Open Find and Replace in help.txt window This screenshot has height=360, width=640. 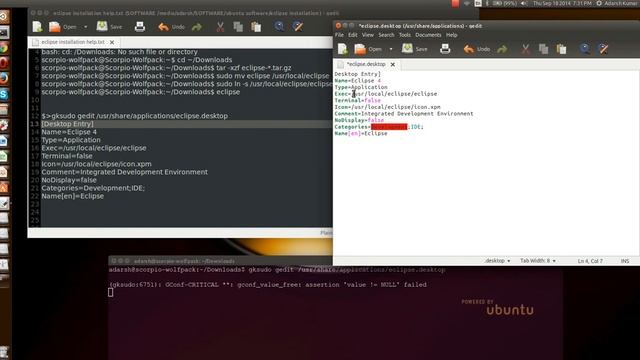(x=298, y=27)
